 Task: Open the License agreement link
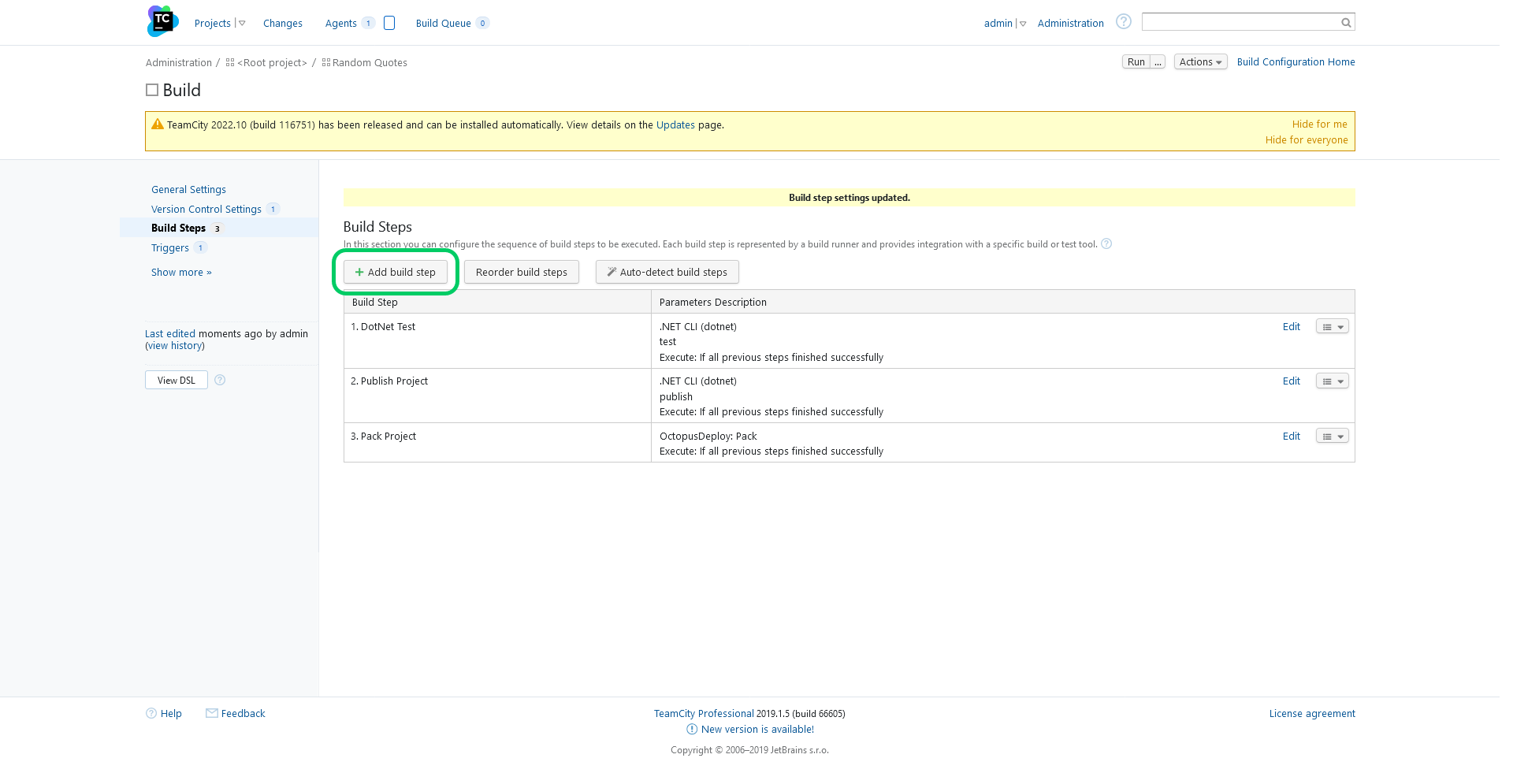(x=1312, y=713)
